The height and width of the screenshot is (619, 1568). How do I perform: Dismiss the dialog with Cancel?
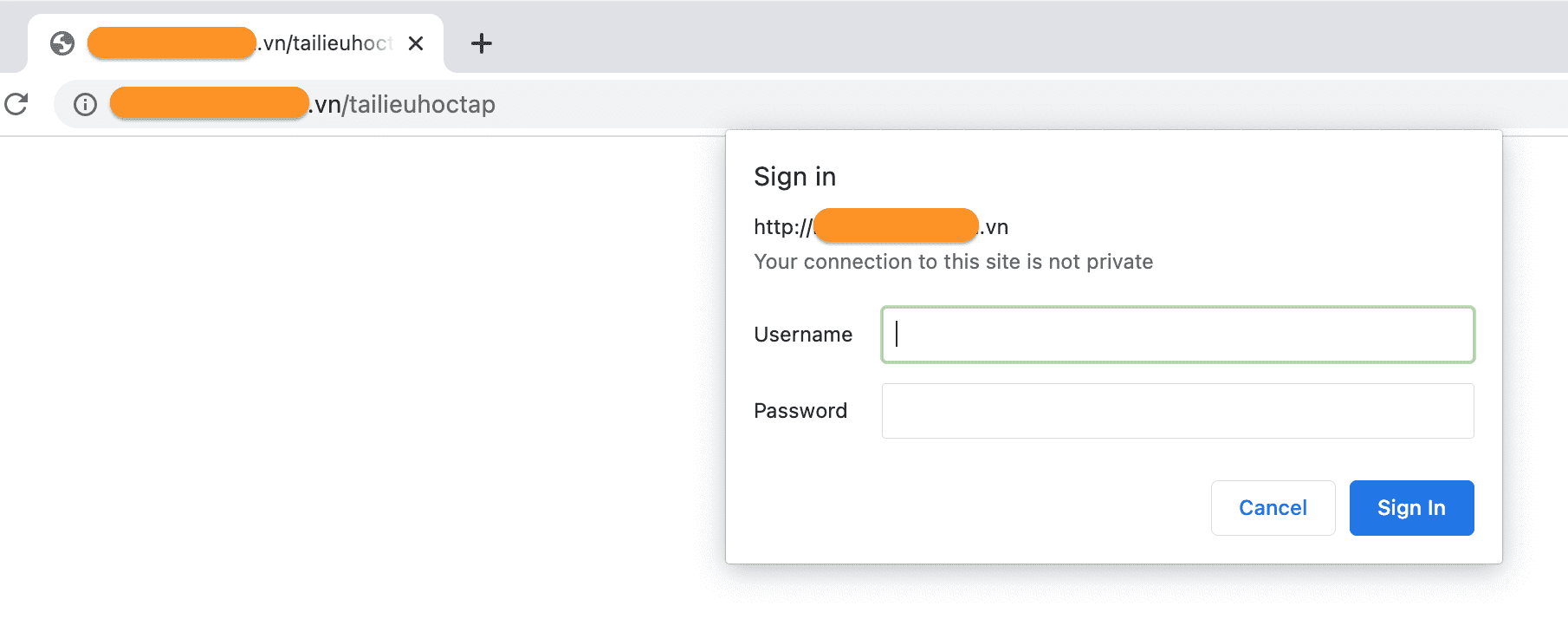[x=1272, y=507]
